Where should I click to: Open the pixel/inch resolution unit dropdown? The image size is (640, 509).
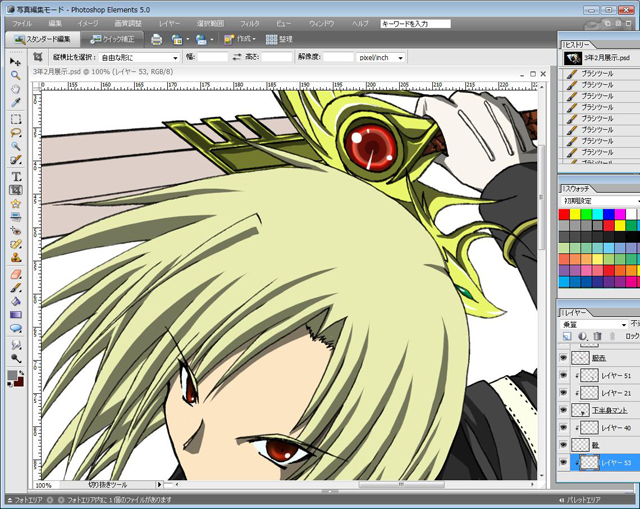click(x=380, y=58)
